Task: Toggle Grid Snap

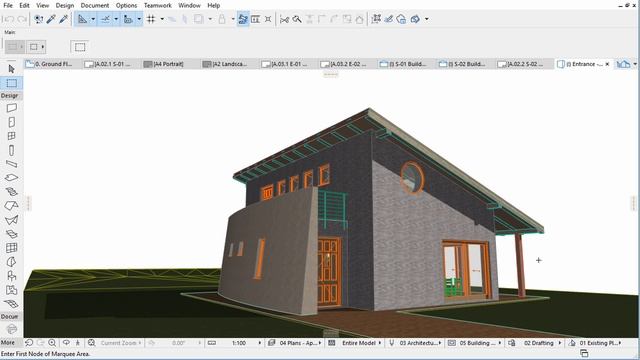Action: (x=151, y=19)
